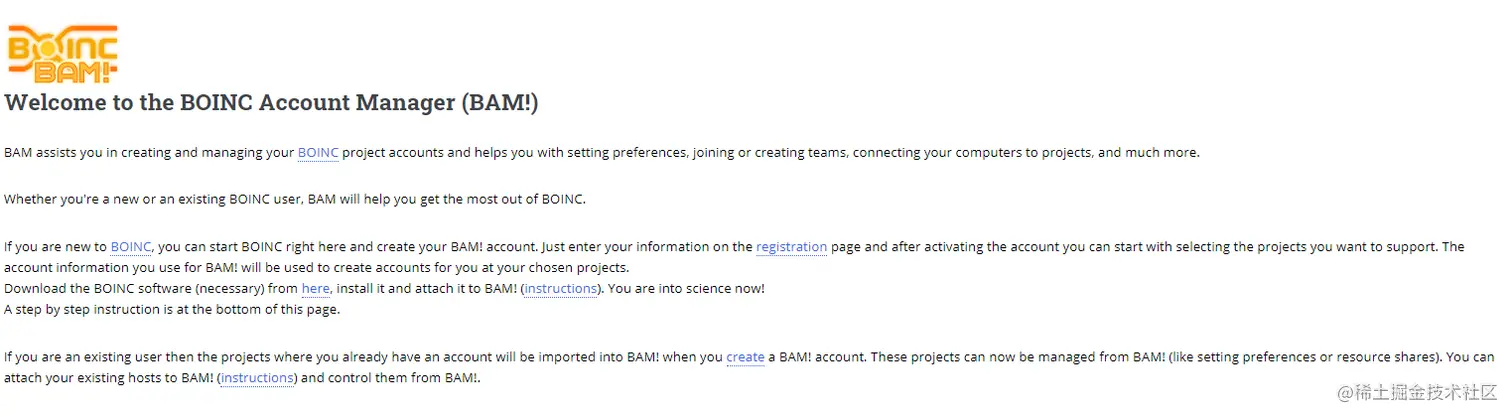
Task: Click the "Welcome to the BOINC Account Manager" heading
Action: coord(271,103)
